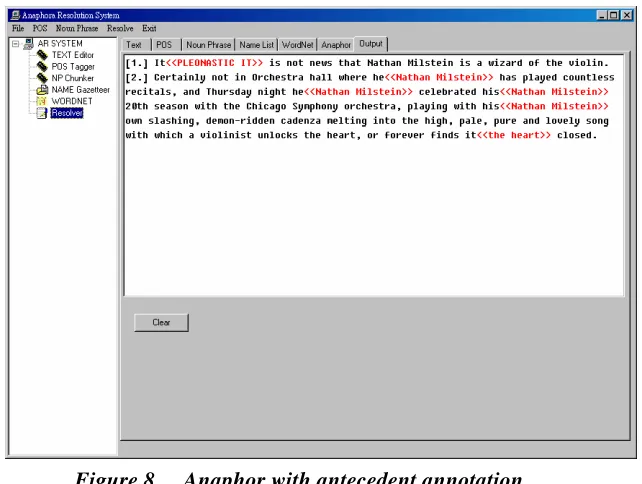
Task: Switch to the Text tab
Action: [137, 45]
